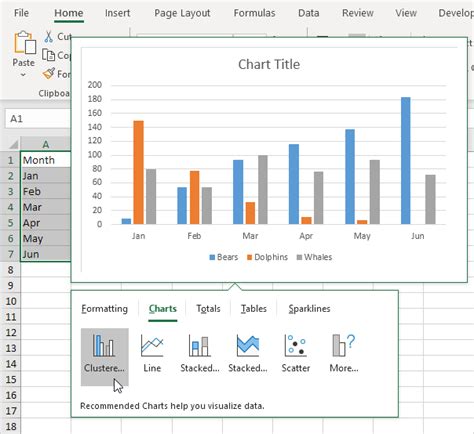474x434 pixels.
Task: Click the Clipboard group label
Action: pyautogui.click(x=54, y=93)
